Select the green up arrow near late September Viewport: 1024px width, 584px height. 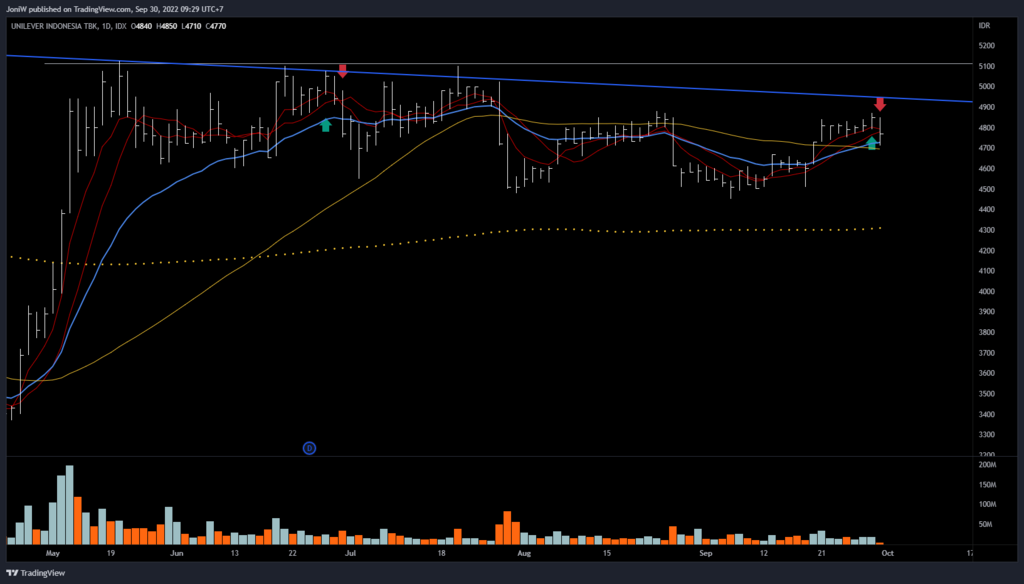pyautogui.click(x=872, y=143)
